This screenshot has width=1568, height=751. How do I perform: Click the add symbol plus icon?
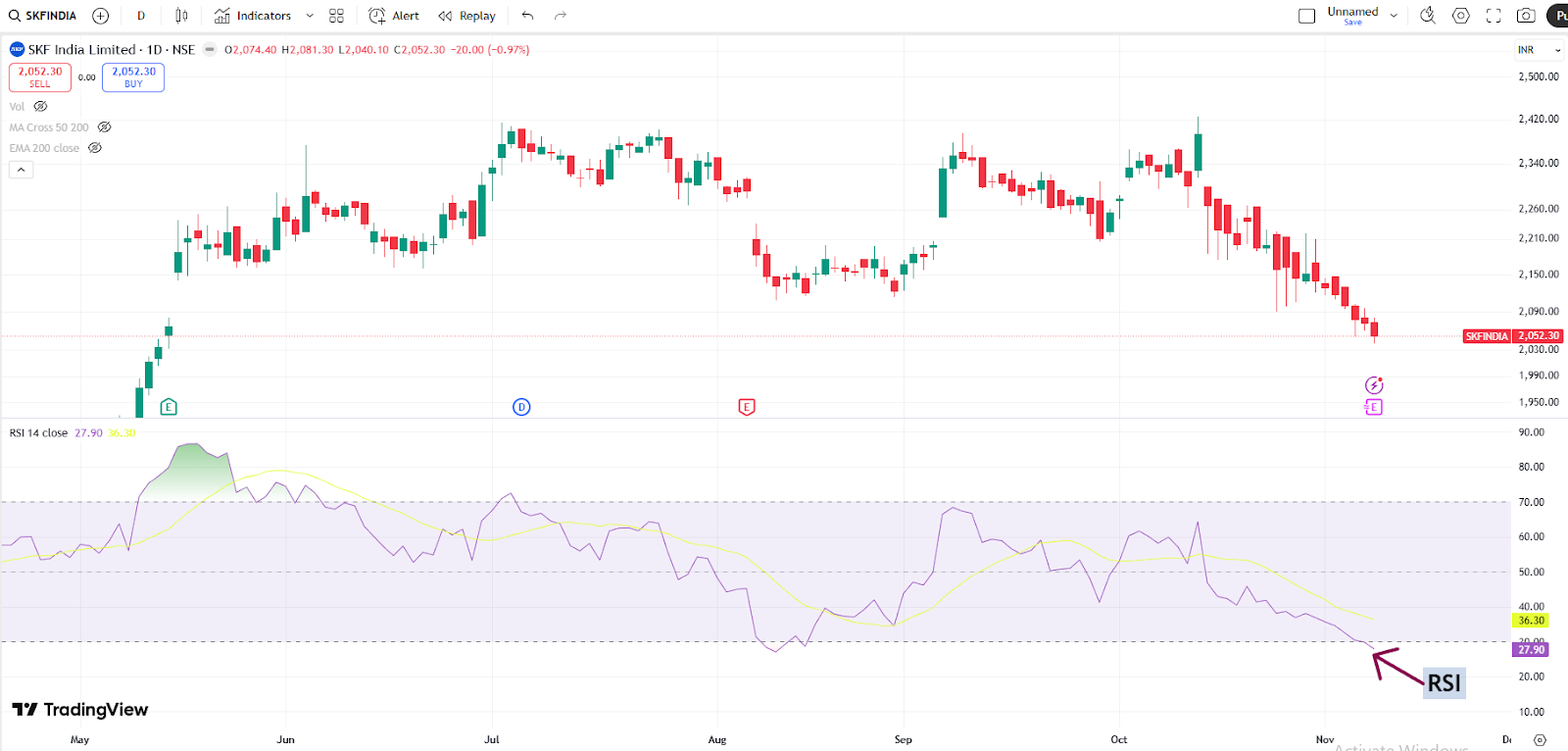point(100,16)
